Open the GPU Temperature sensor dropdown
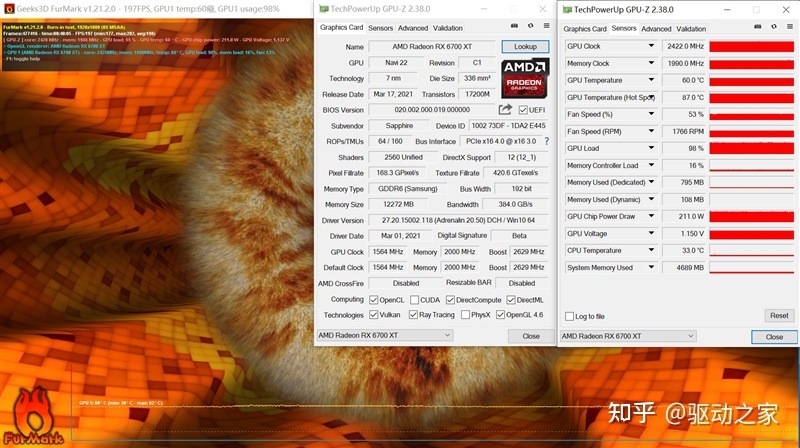The height and width of the screenshot is (448, 800). [x=651, y=80]
